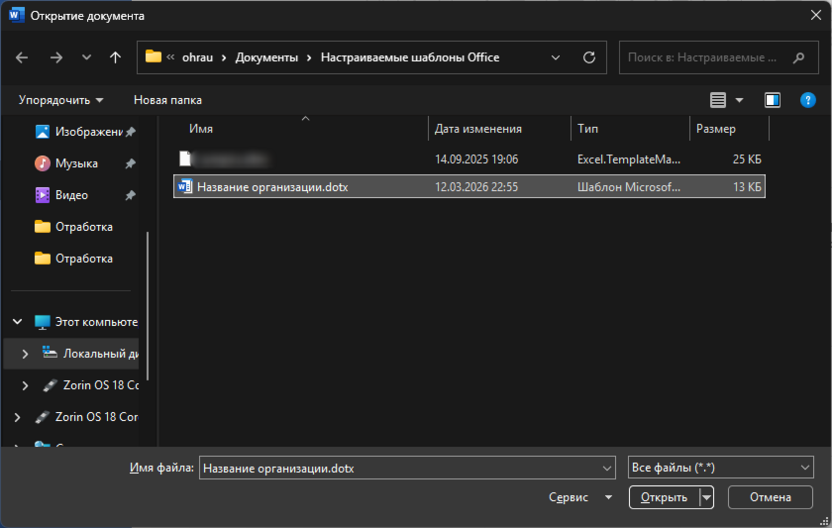Open the Упорядочить menu

coord(61,100)
